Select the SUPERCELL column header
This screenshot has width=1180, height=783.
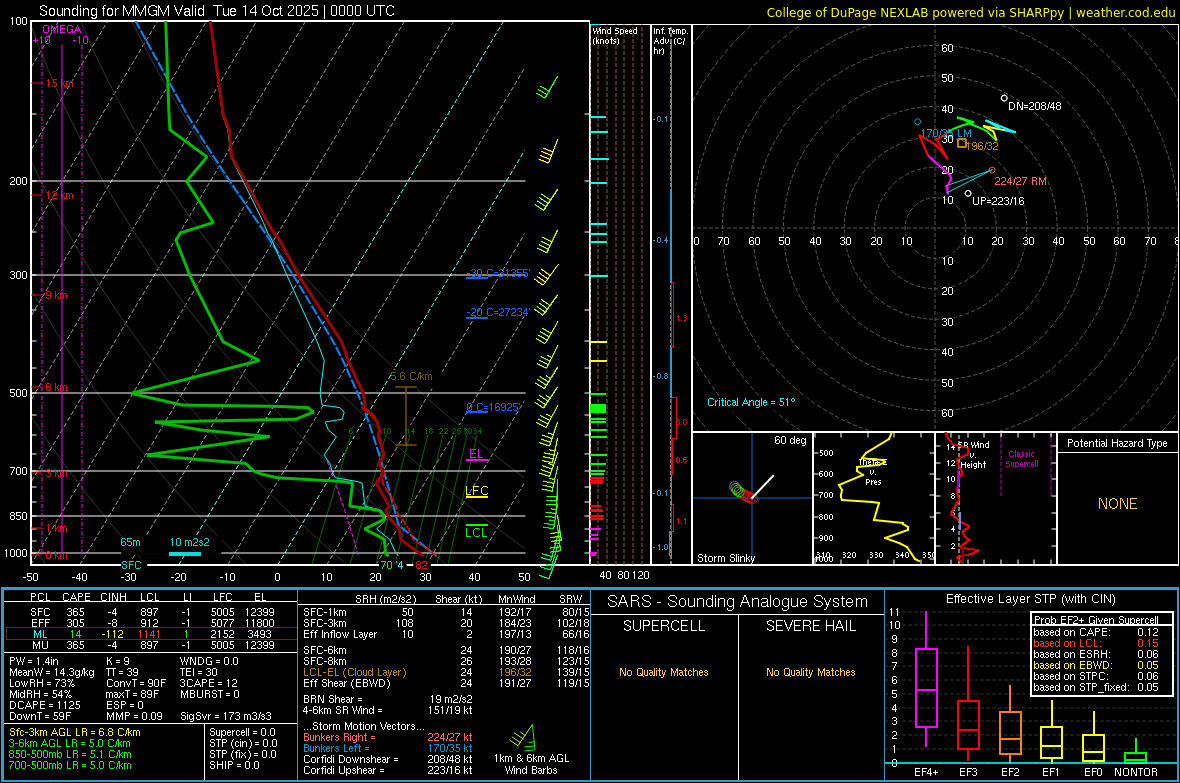(x=664, y=626)
